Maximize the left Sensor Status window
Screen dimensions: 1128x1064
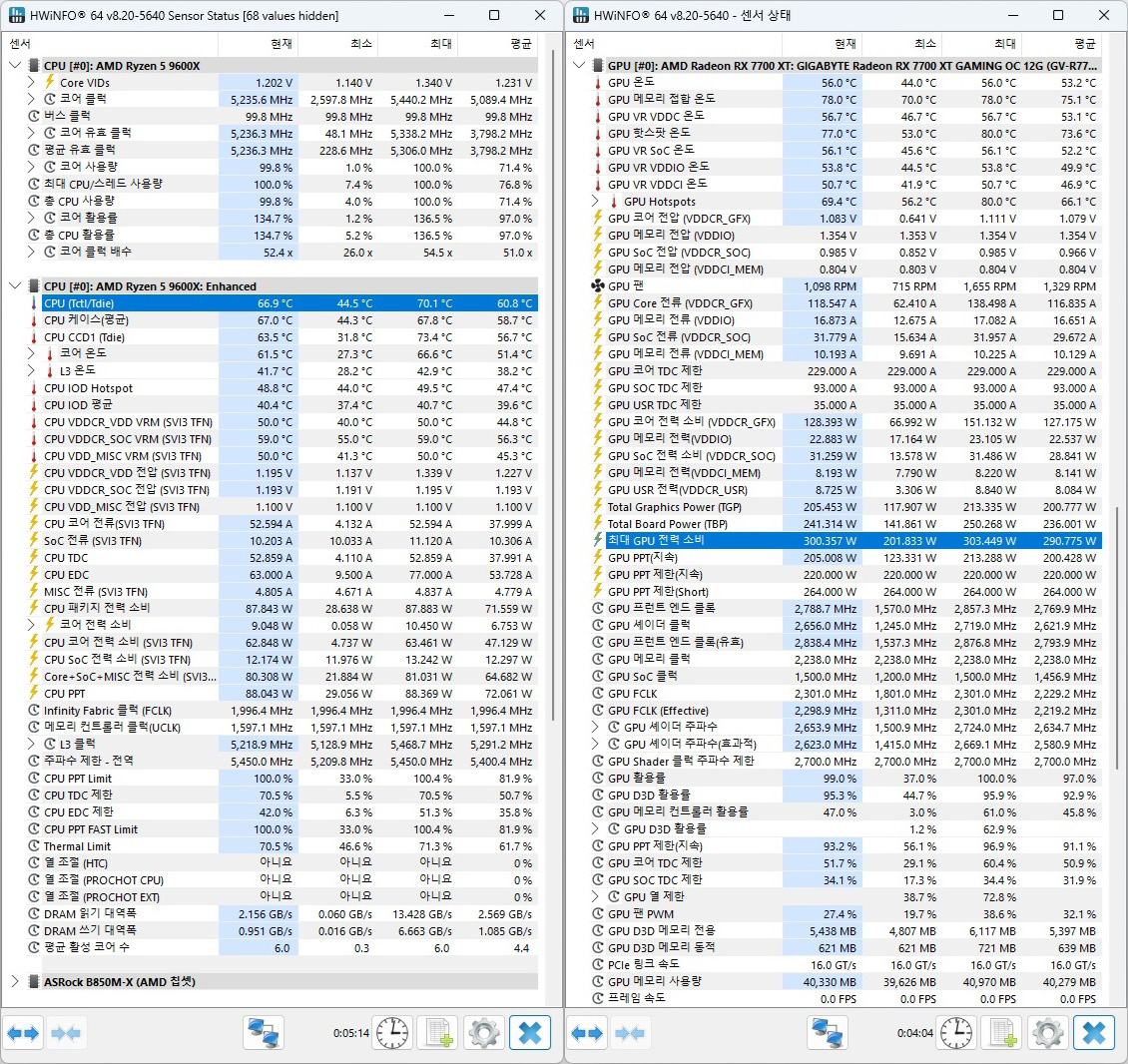coord(494,15)
